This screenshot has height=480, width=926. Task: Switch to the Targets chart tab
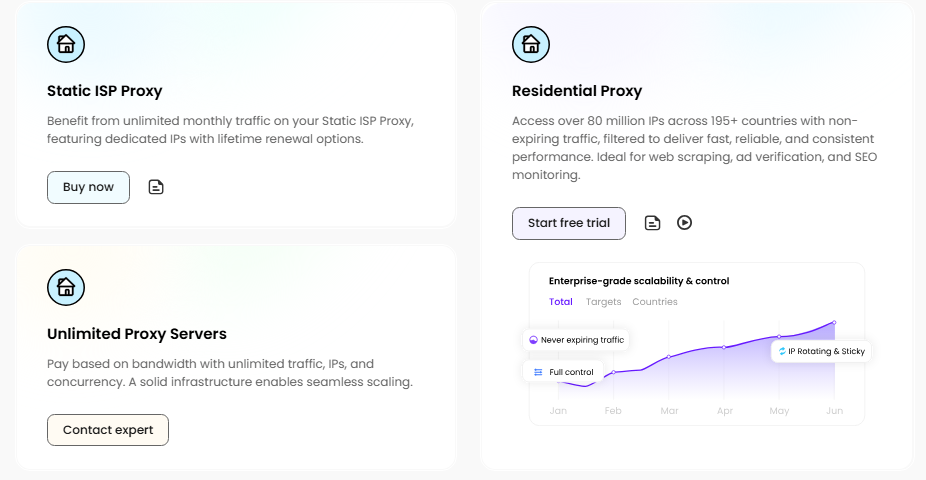click(603, 302)
